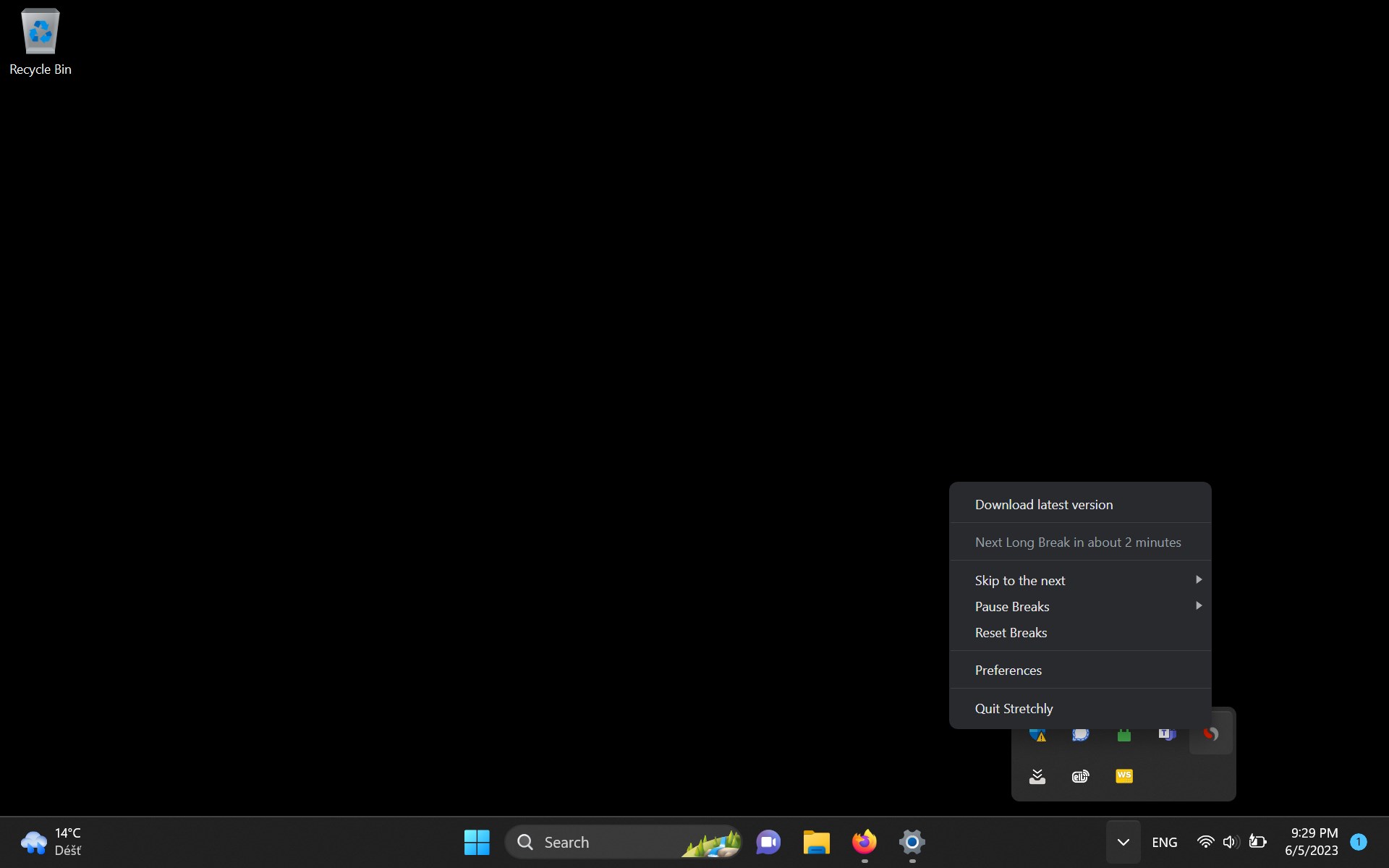Open Firefox from the taskbar
1389x868 pixels.
click(864, 842)
